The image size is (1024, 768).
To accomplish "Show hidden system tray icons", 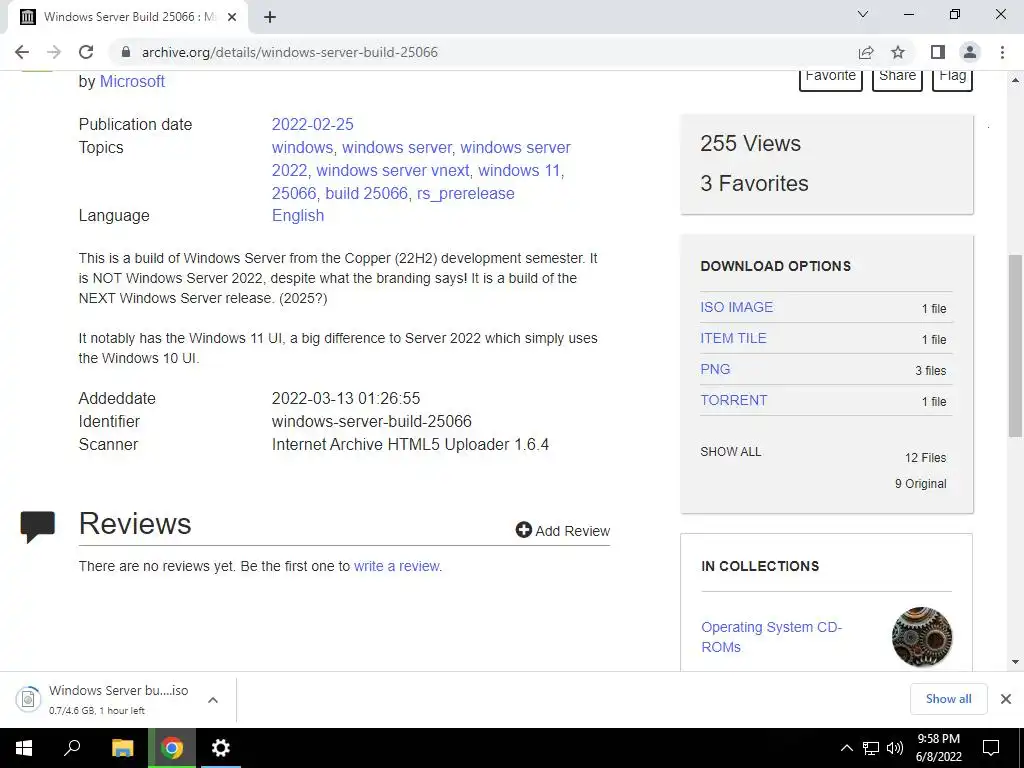I will pyautogui.click(x=846, y=748).
